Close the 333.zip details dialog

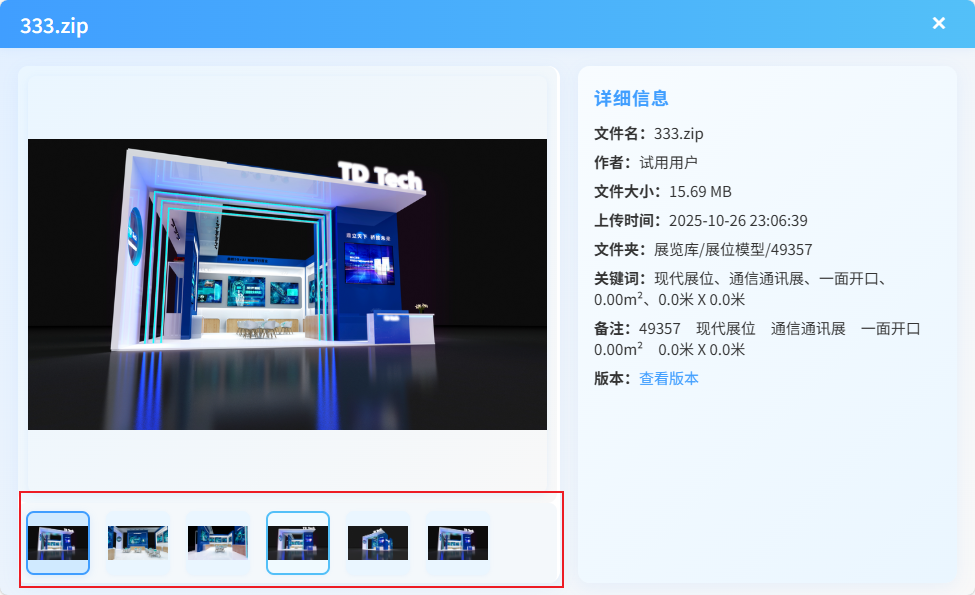pyautogui.click(x=938, y=23)
